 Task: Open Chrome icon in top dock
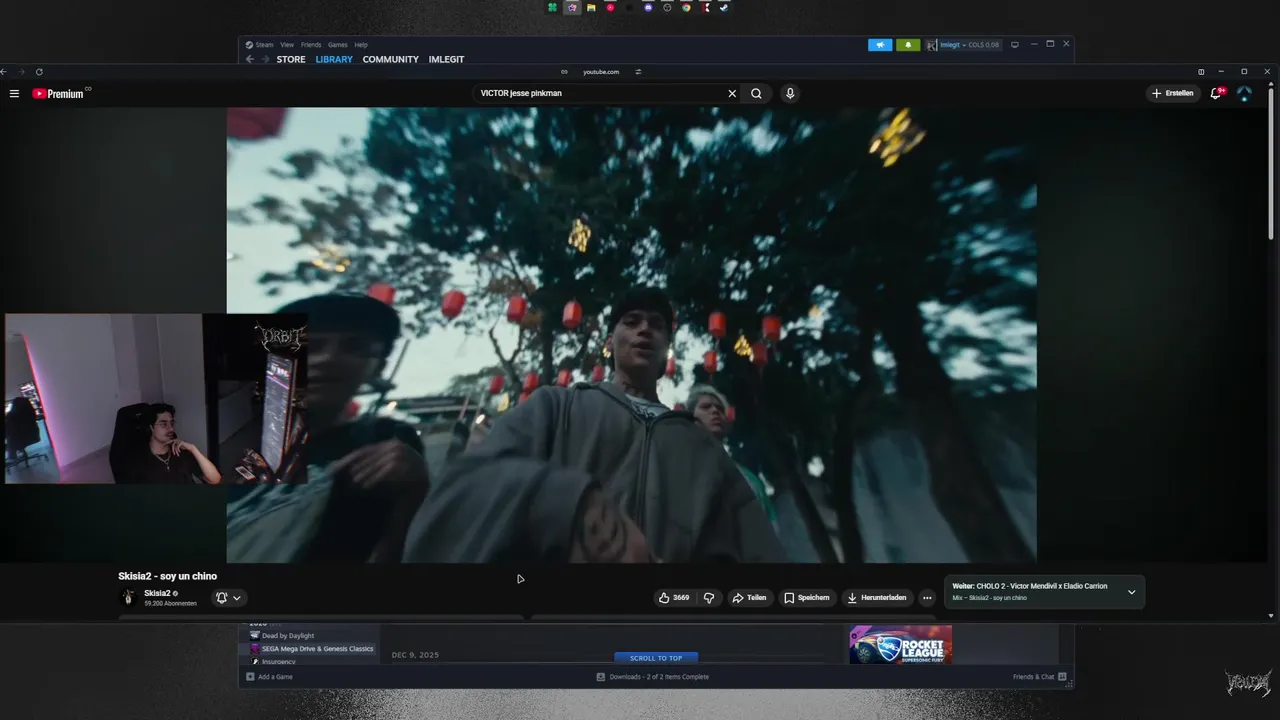(686, 7)
